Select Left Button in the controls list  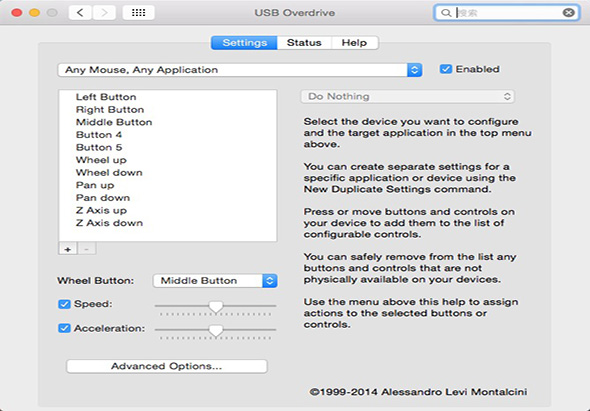point(167,97)
